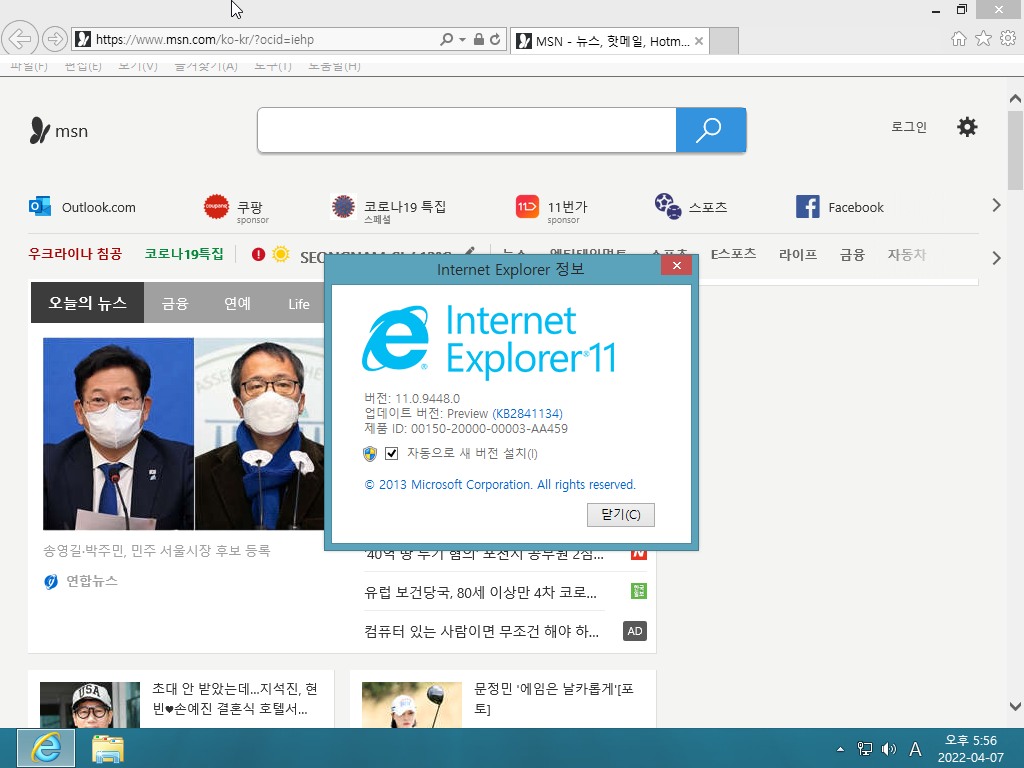
Task: Click the IME input mode A indicator
Action: coord(916,749)
